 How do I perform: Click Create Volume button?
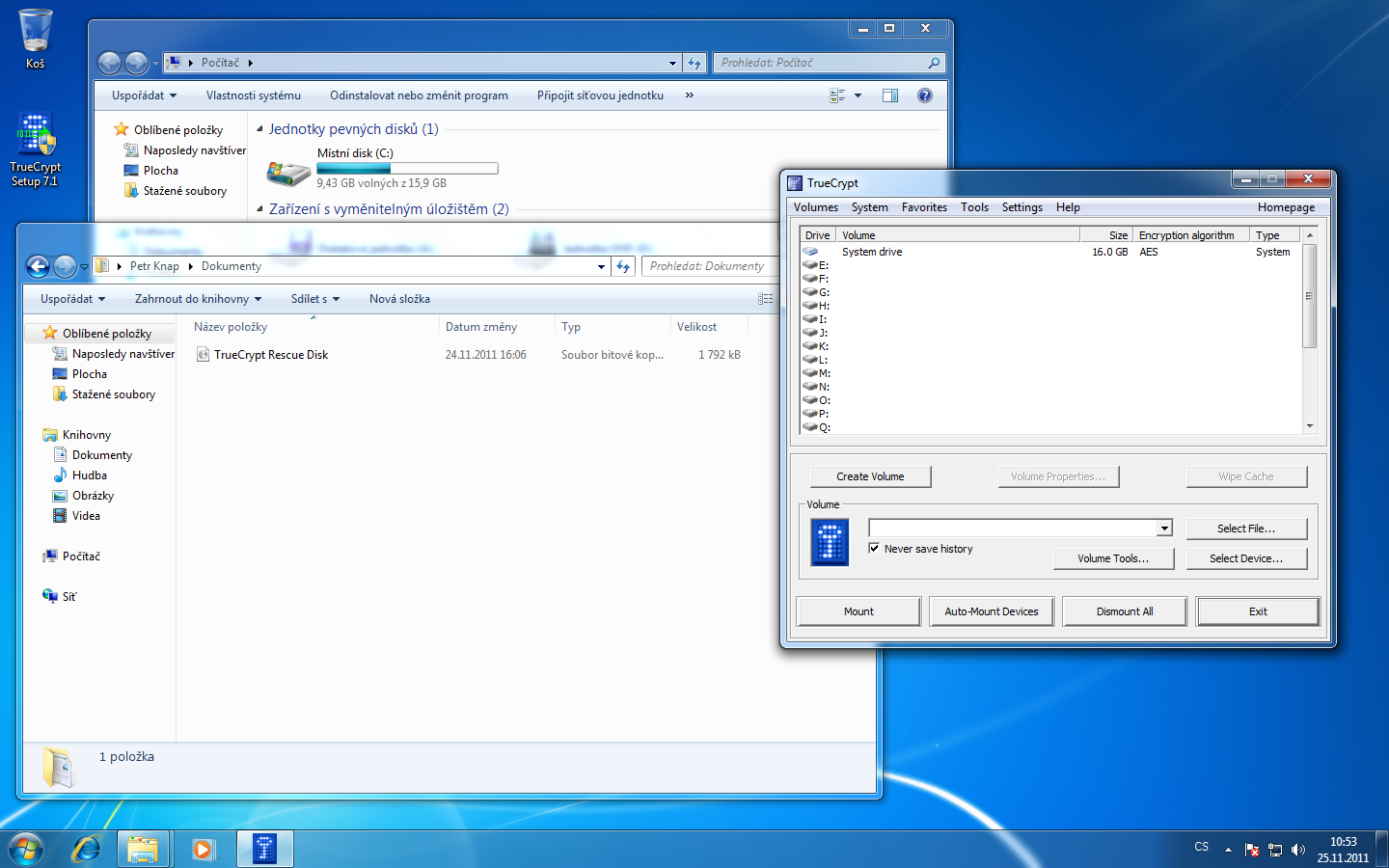(x=870, y=476)
